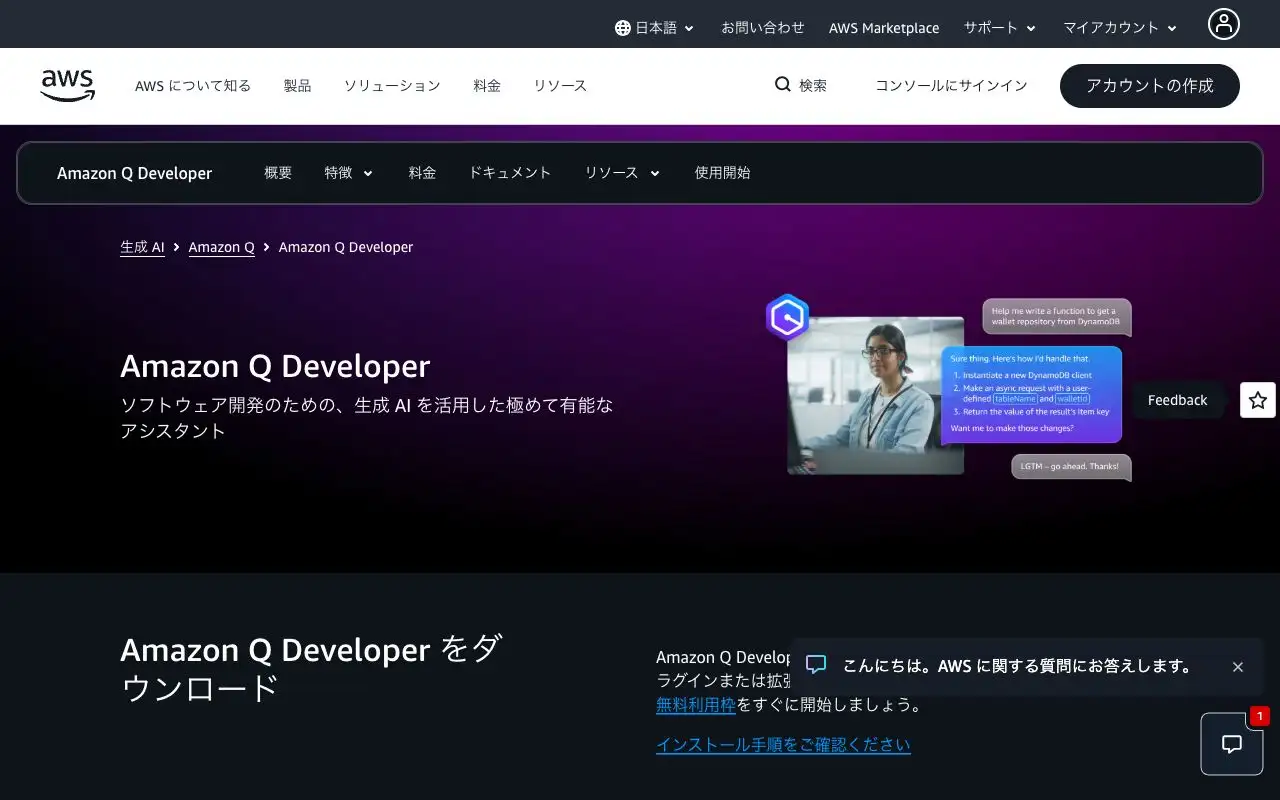Open AWS について知る menu

click(x=193, y=86)
